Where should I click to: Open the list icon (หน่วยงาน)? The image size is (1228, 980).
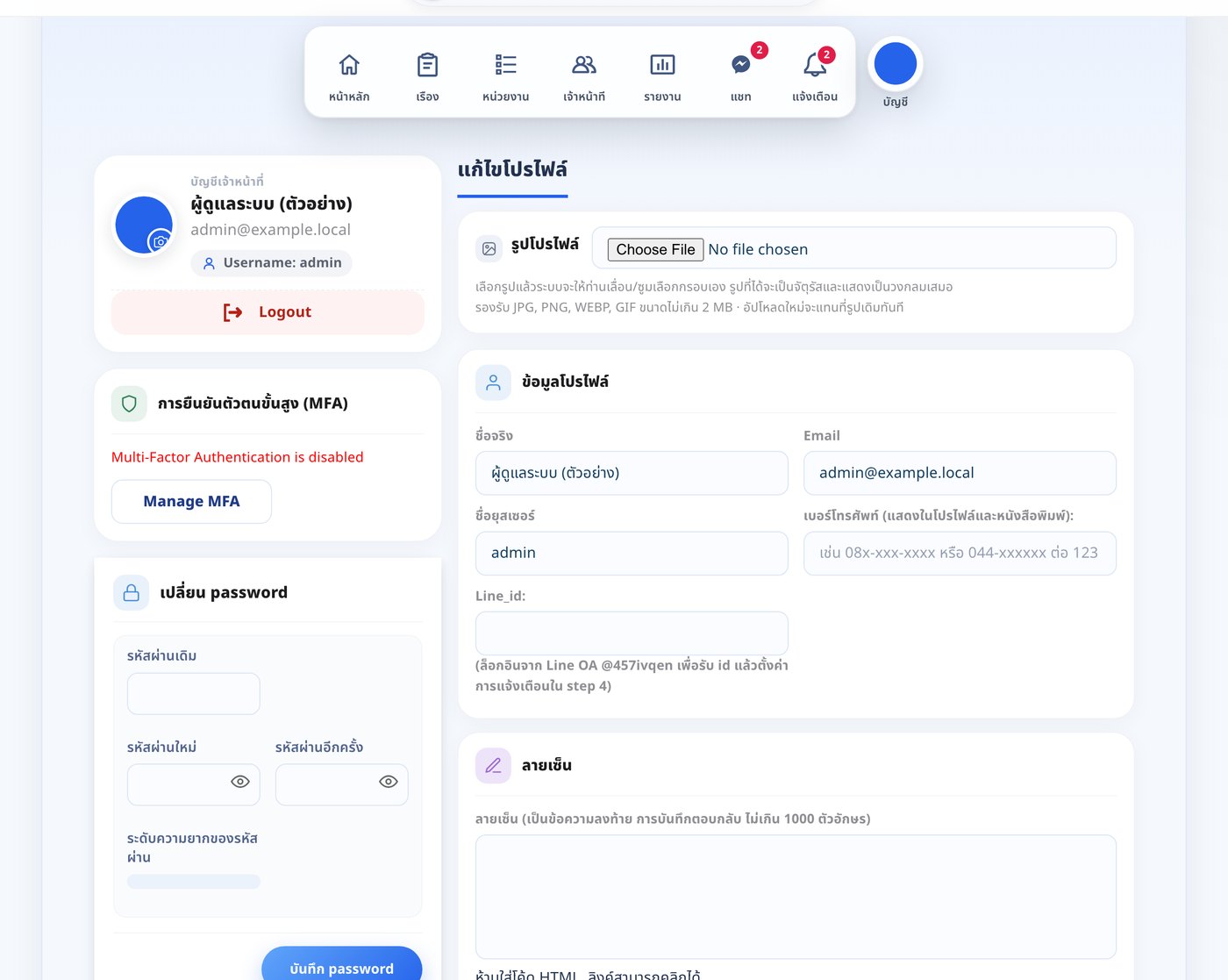[505, 65]
